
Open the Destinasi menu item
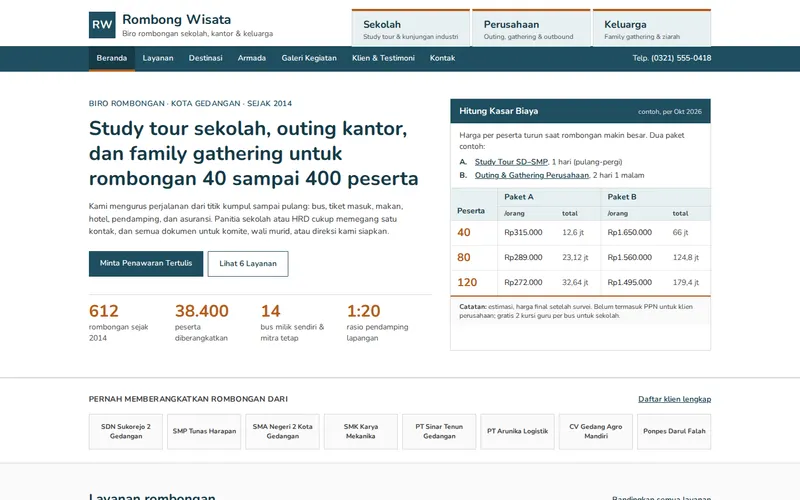pos(205,58)
